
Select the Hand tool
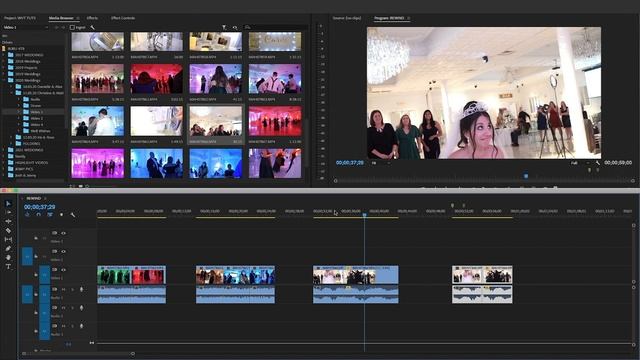[8, 258]
